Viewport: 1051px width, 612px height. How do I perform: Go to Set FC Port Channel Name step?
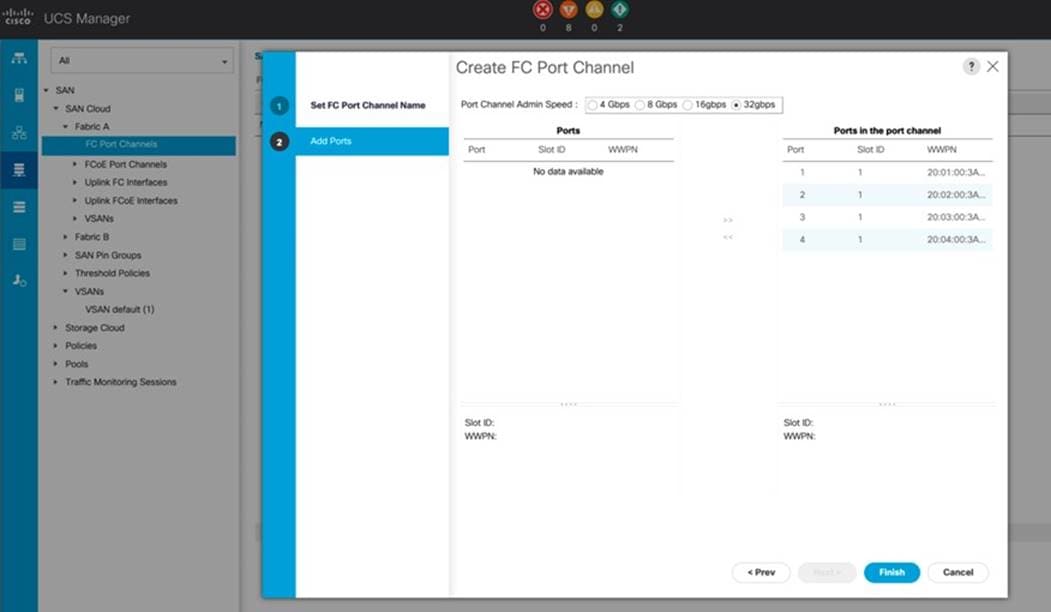click(367, 105)
